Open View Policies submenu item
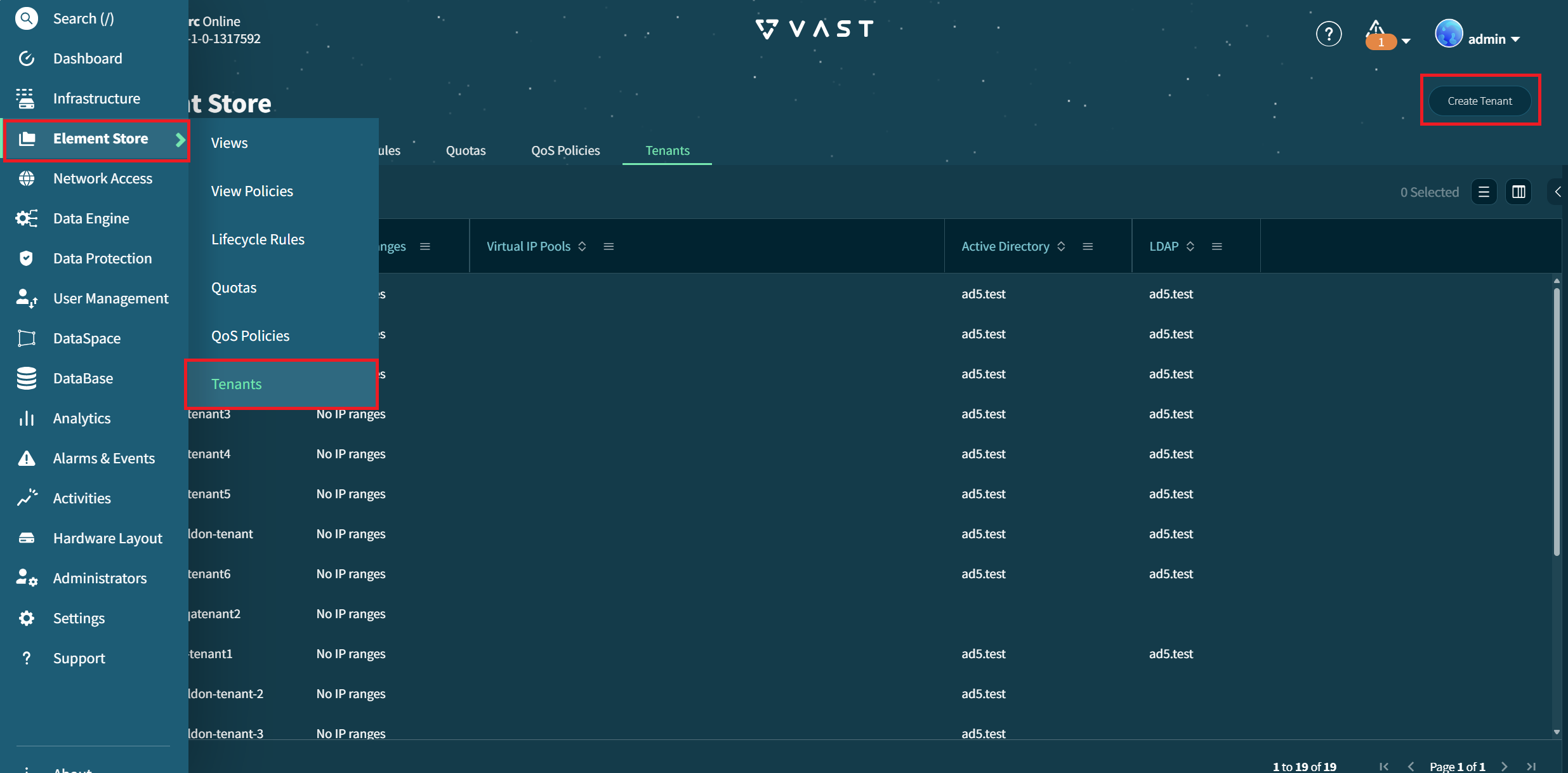 (283, 191)
